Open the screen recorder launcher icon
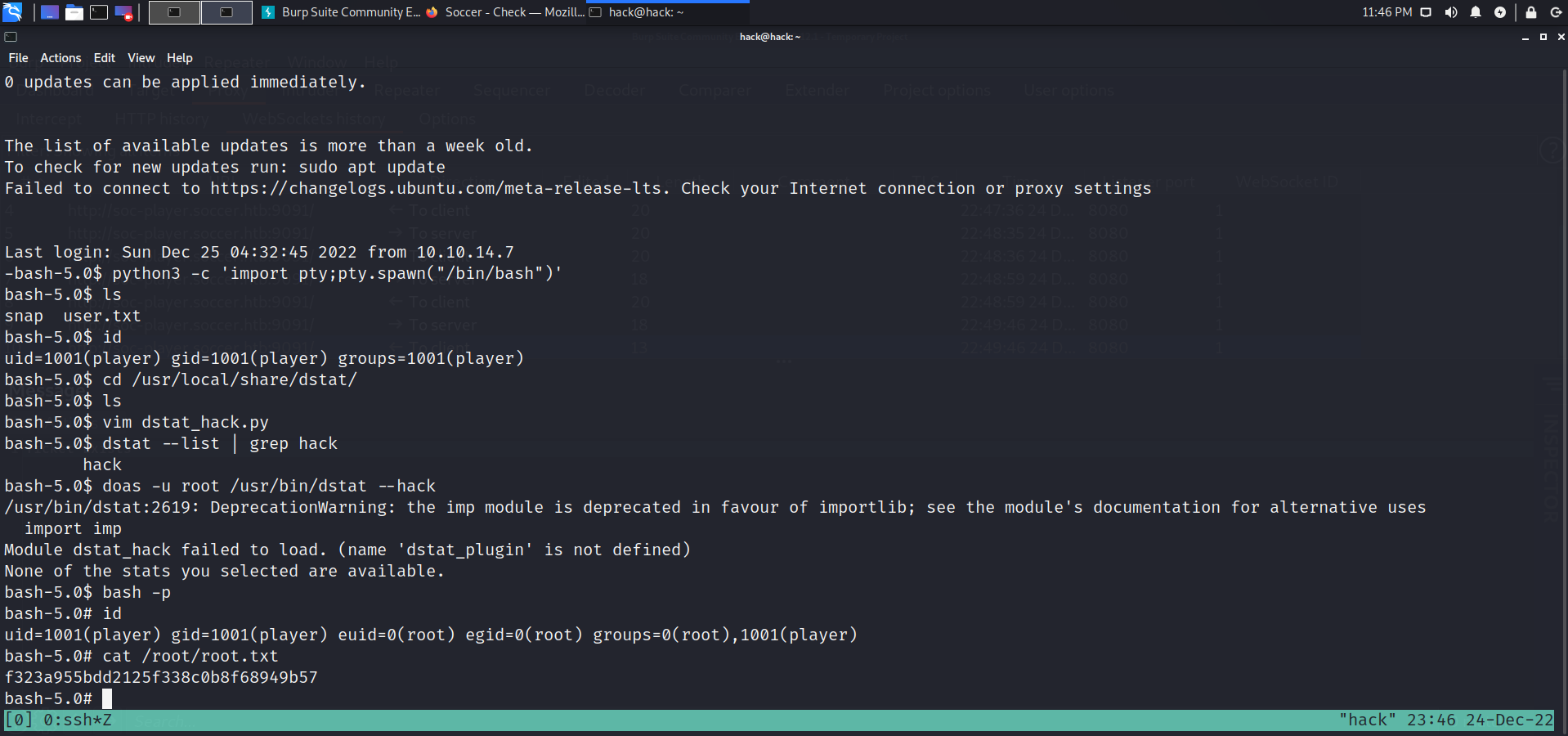1568x736 pixels. coord(123,12)
